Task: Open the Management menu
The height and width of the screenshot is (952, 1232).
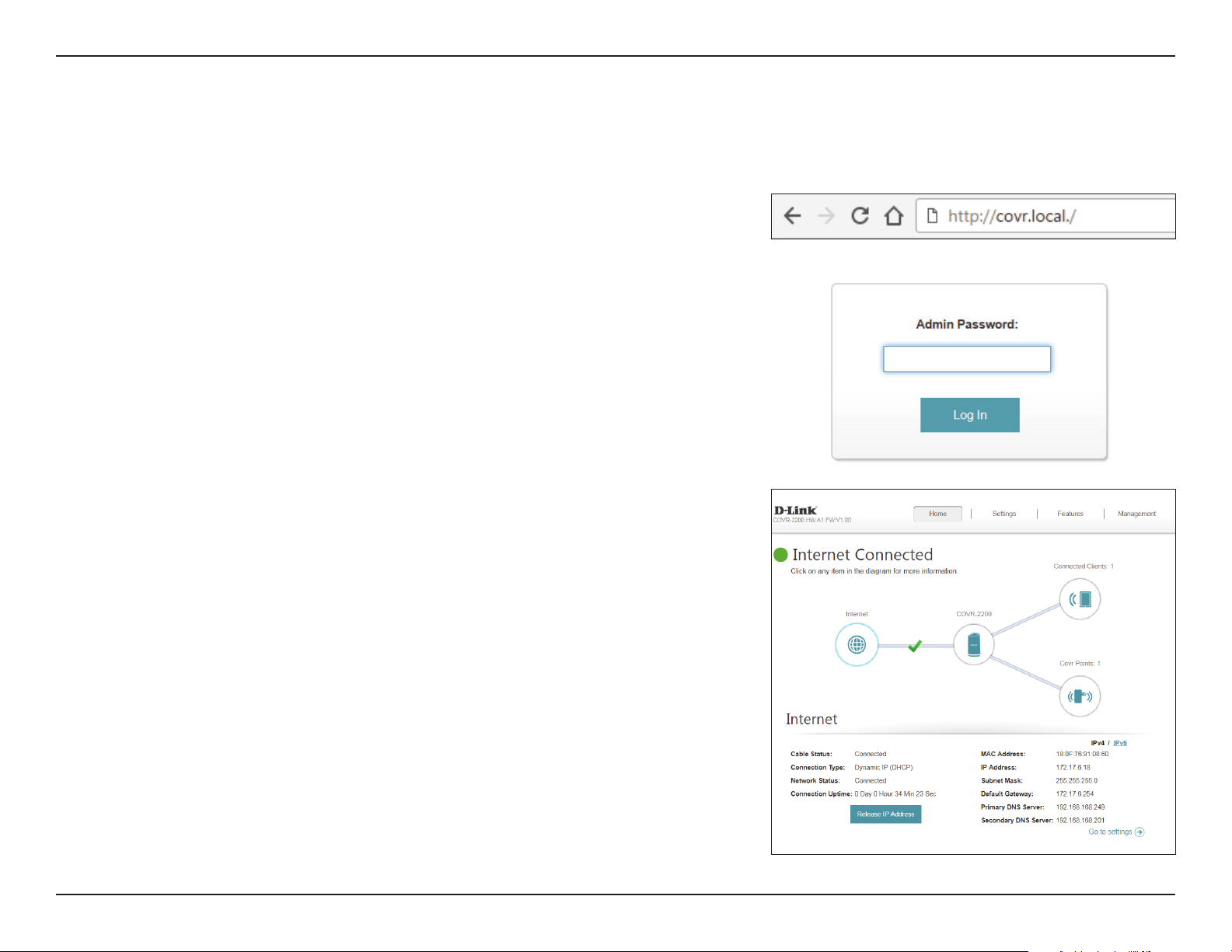Action: (1136, 514)
